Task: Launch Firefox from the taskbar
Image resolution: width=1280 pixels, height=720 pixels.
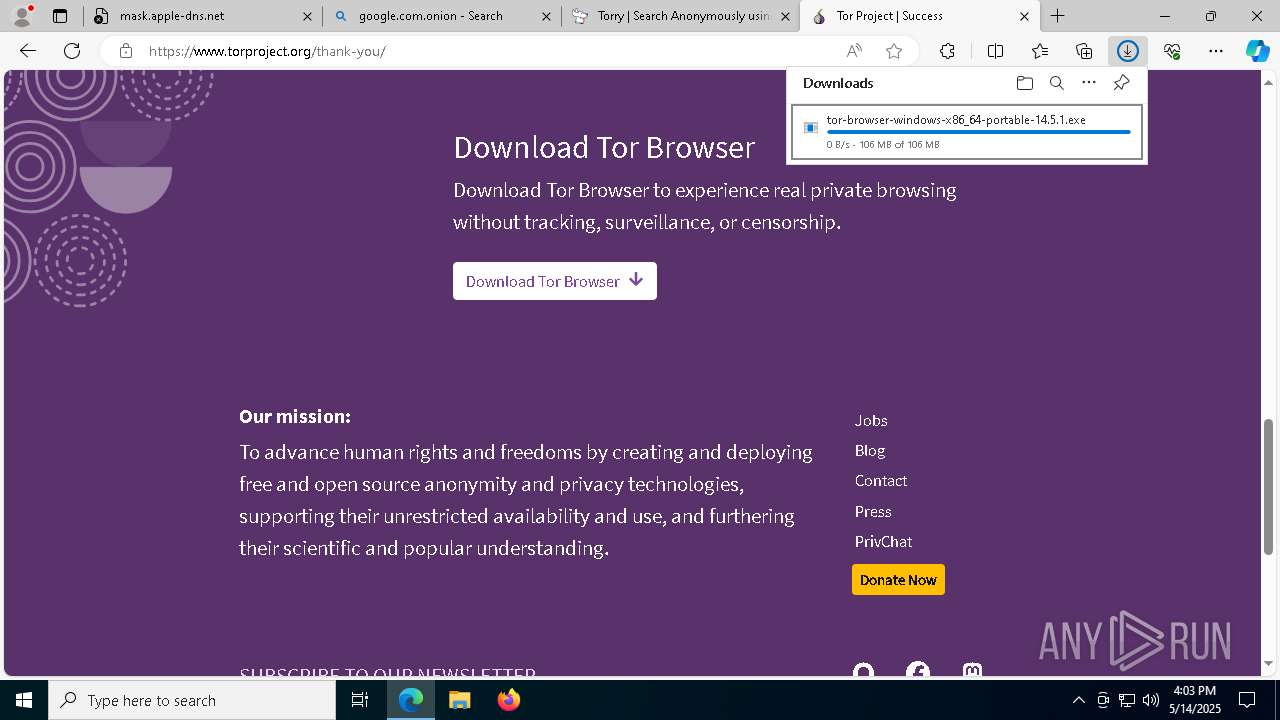Action: click(x=508, y=700)
